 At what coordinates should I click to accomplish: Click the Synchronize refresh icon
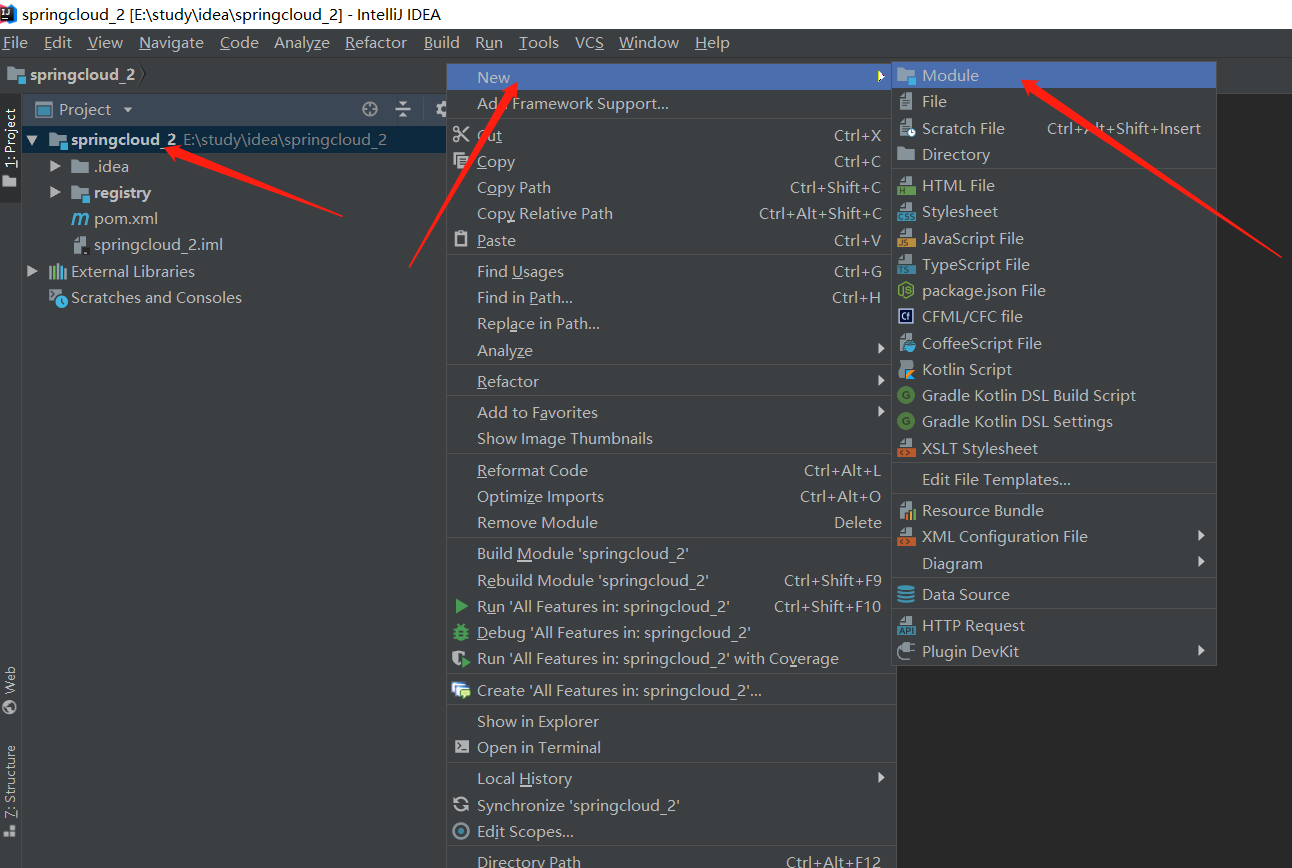click(x=461, y=805)
